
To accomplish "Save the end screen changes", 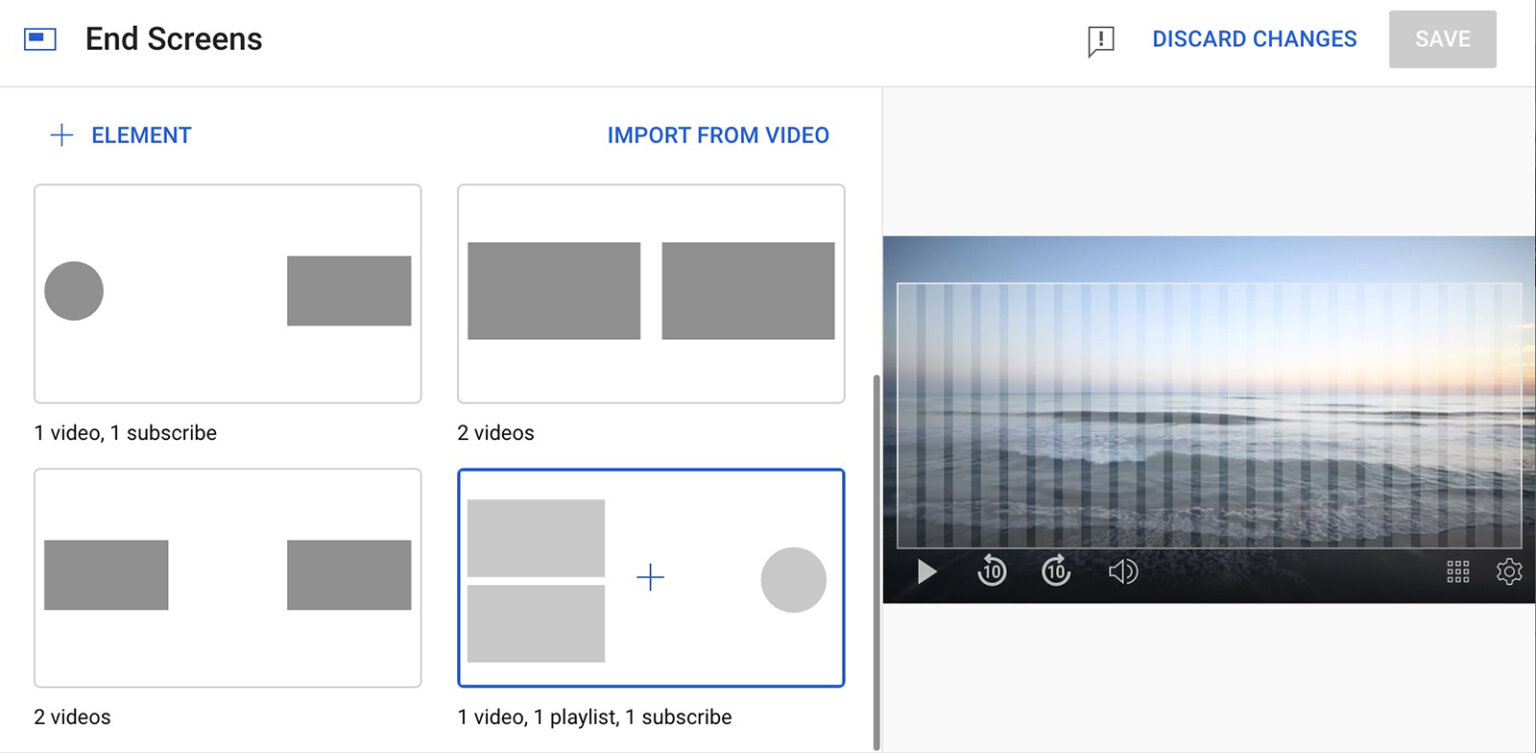I will coord(1442,39).
